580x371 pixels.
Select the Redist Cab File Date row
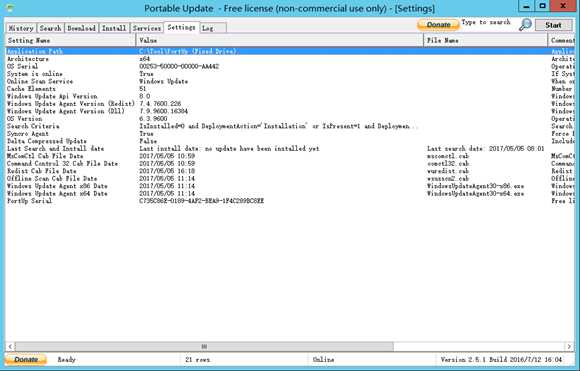tap(290, 171)
